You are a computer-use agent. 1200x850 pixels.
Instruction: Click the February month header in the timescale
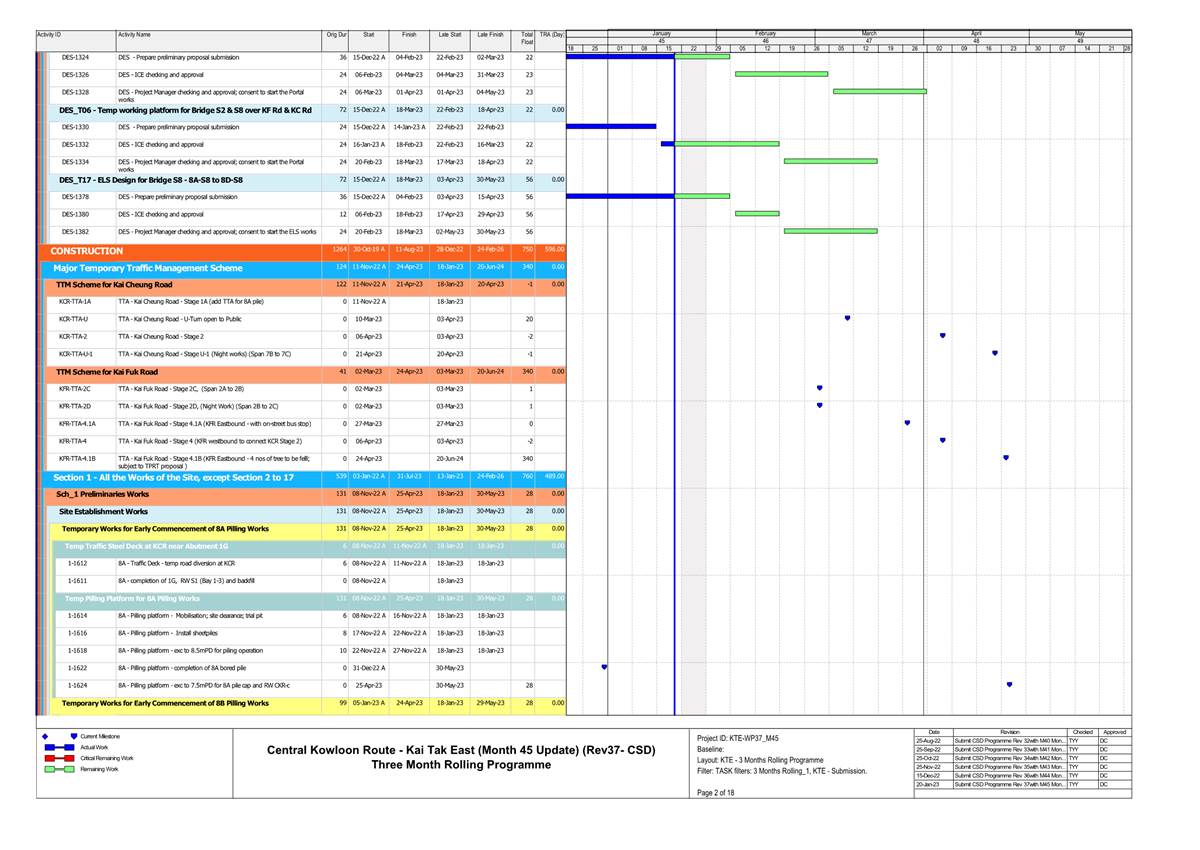766,33
